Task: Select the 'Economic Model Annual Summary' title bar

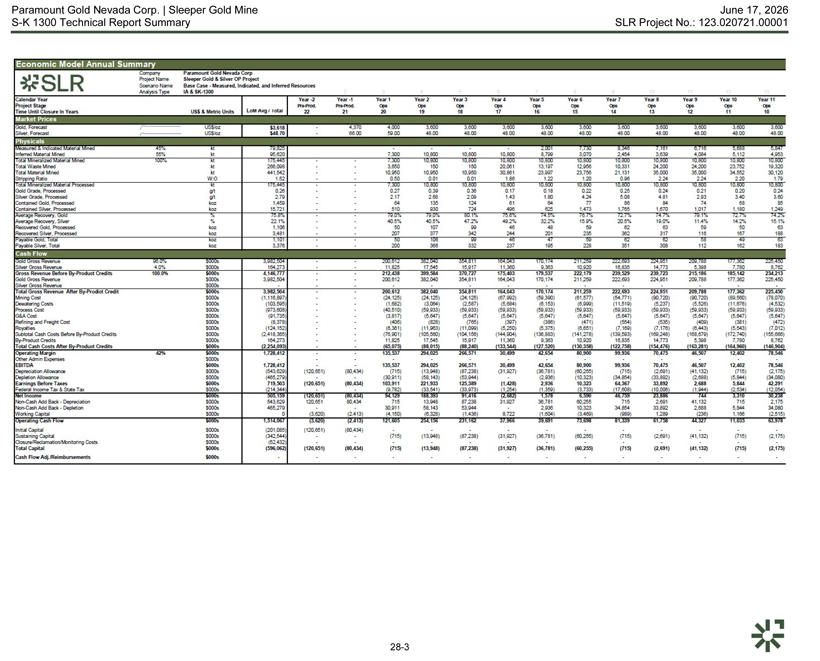Action: (x=400, y=64)
